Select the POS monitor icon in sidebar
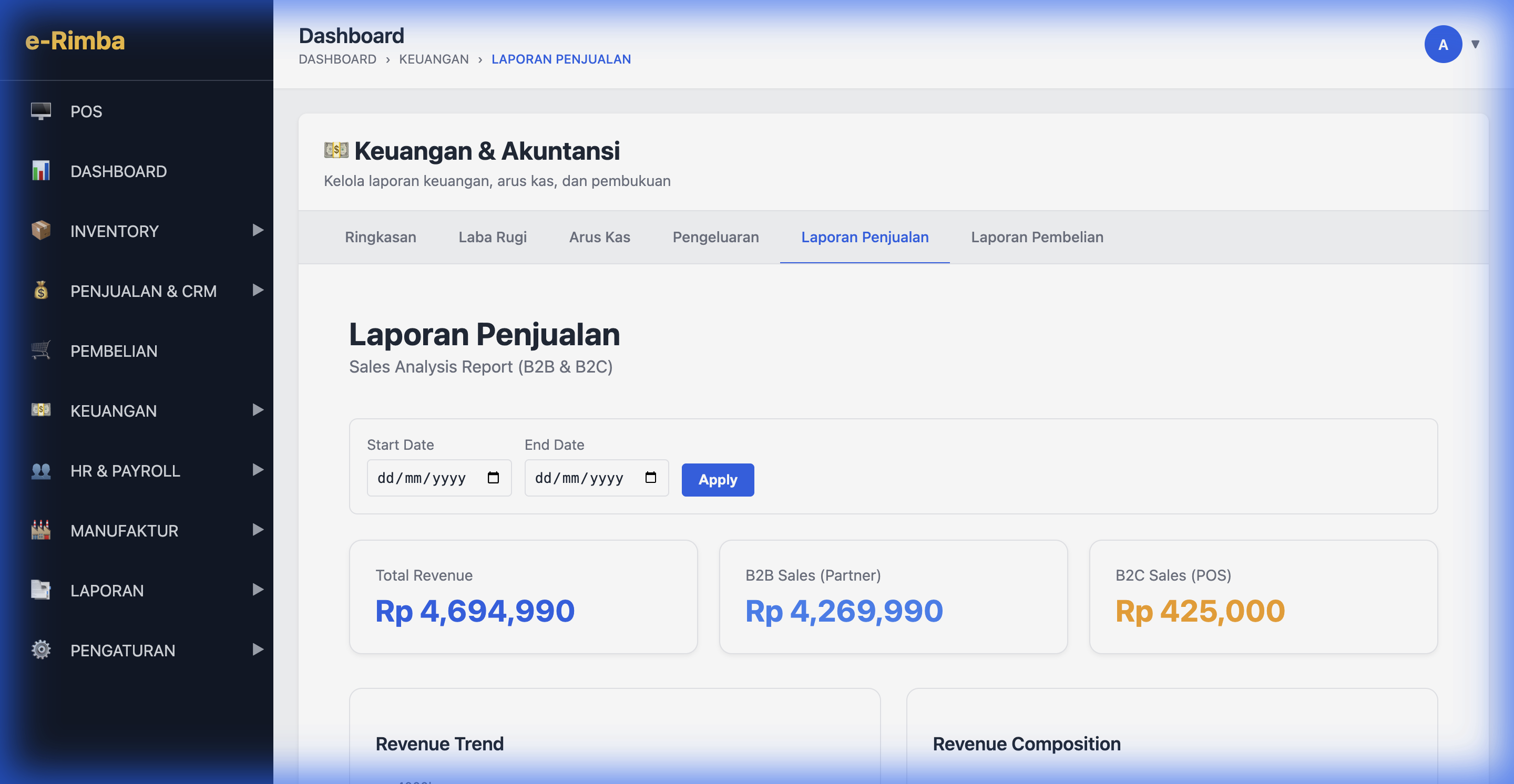 (x=40, y=111)
